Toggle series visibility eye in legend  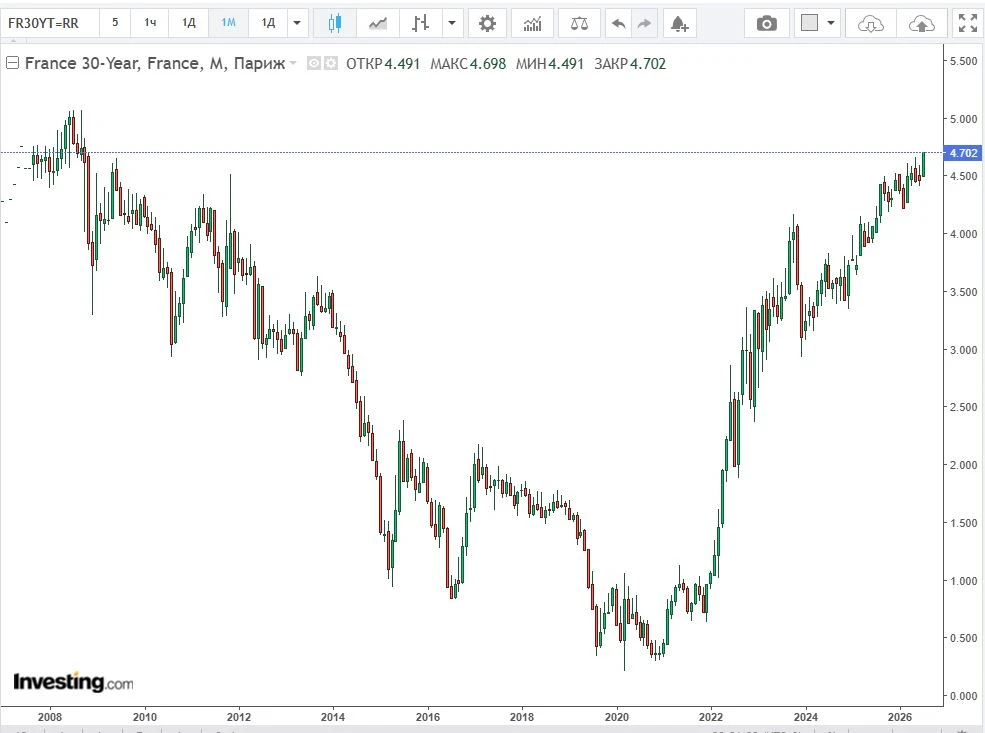313,63
